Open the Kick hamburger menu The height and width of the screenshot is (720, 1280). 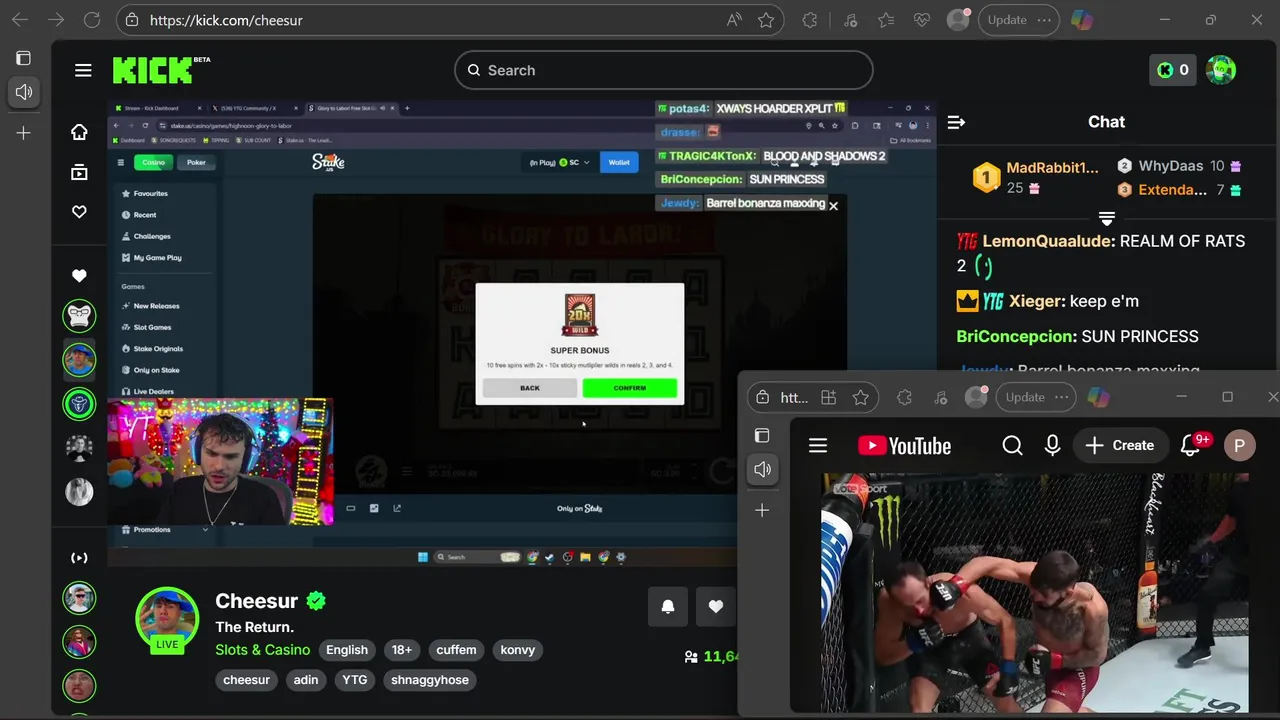click(x=83, y=70)
